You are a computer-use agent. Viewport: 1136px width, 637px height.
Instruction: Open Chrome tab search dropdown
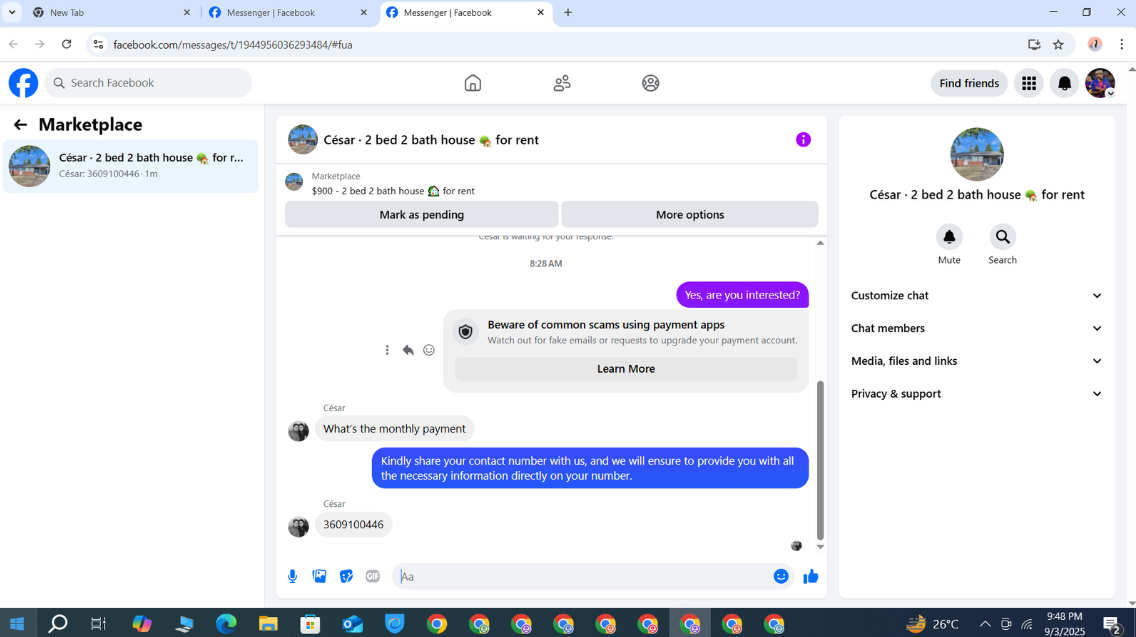click(x=12, y=12)
